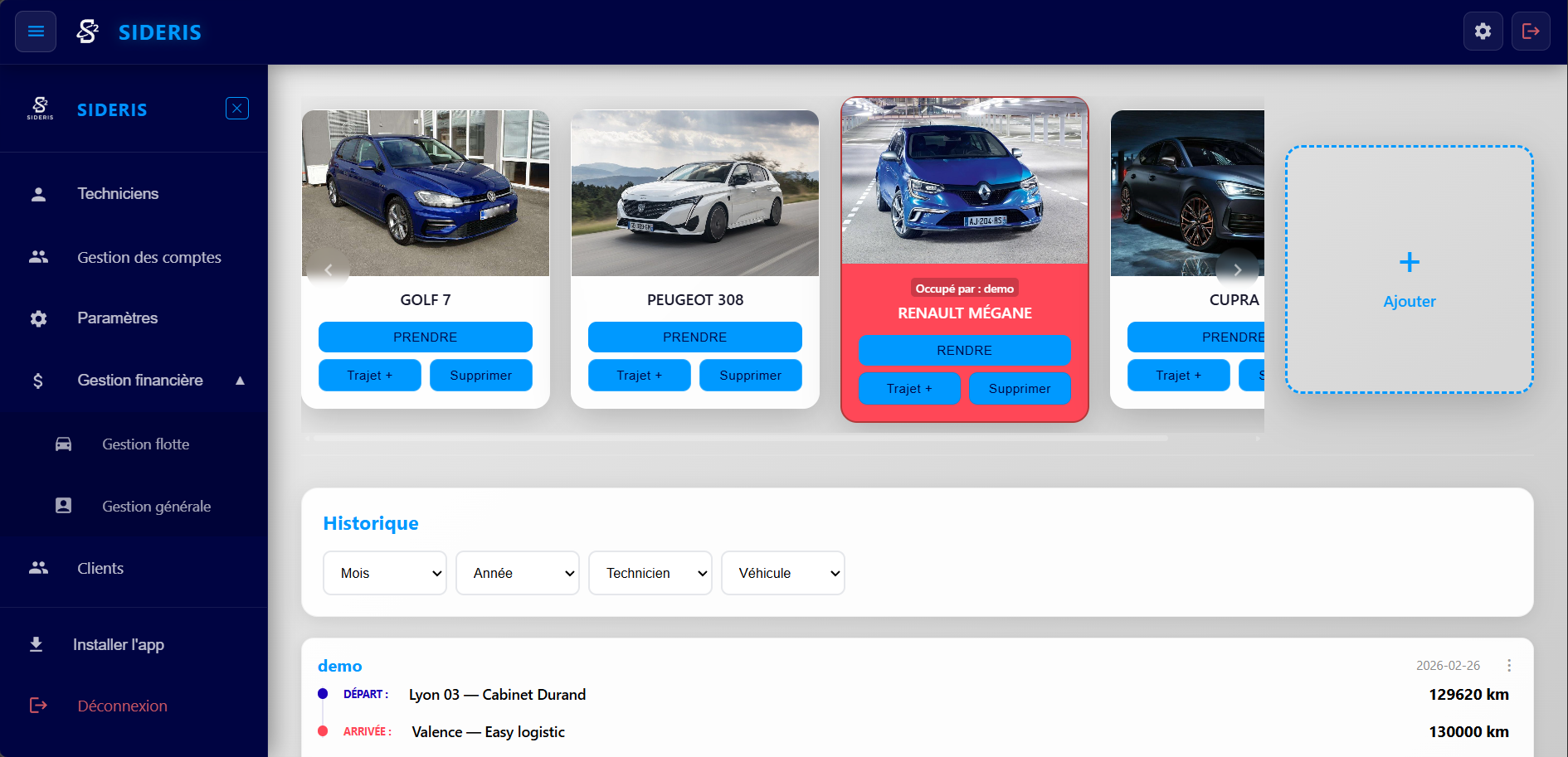Collapse Gestion financière with its triangle

[240, 380]
